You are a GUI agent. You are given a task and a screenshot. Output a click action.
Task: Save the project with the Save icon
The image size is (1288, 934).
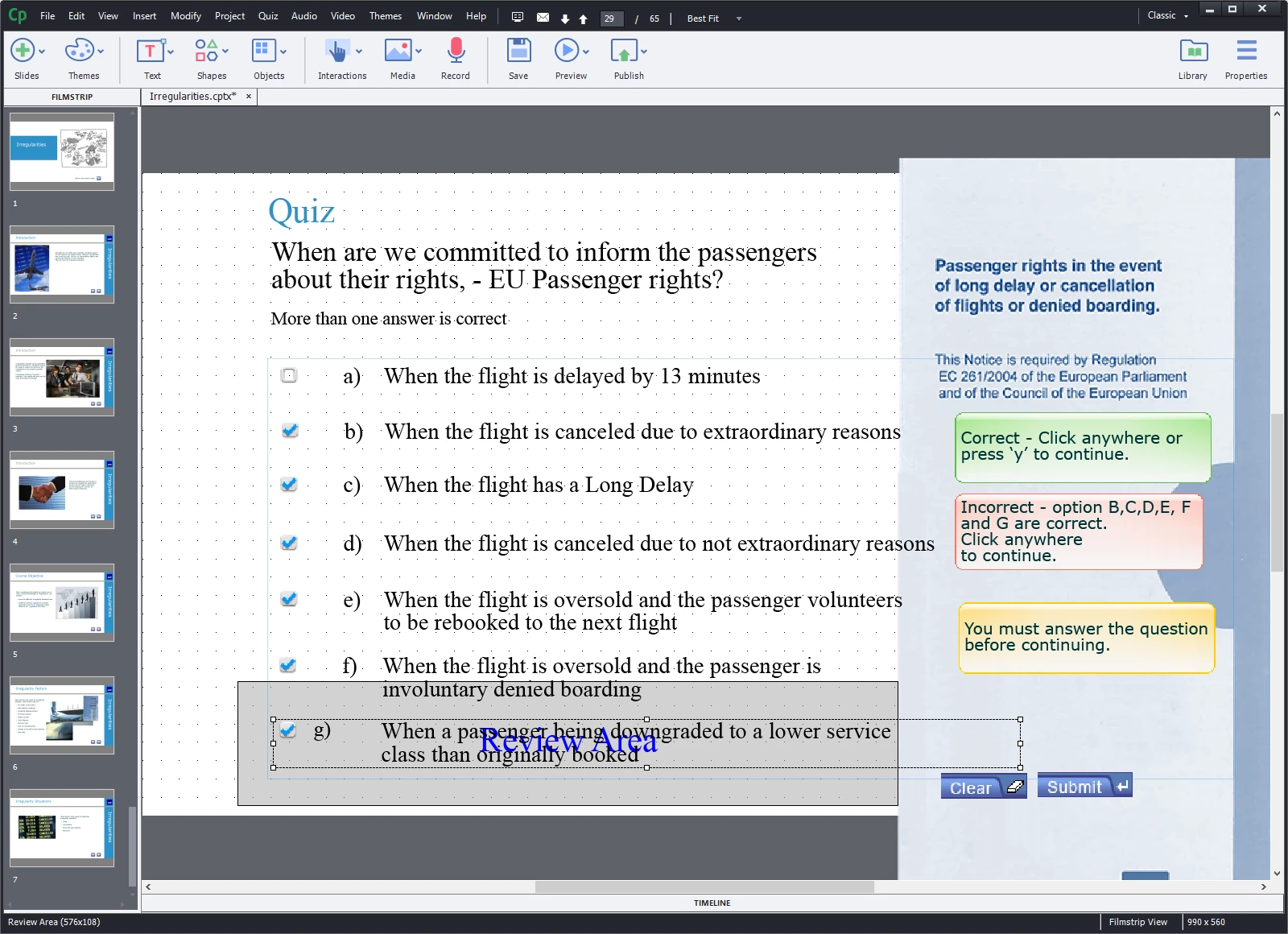(518, 50)
